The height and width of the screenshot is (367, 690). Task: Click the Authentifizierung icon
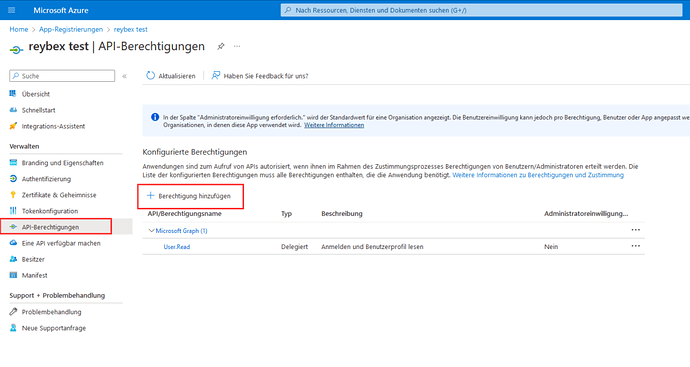pos(13,179)
